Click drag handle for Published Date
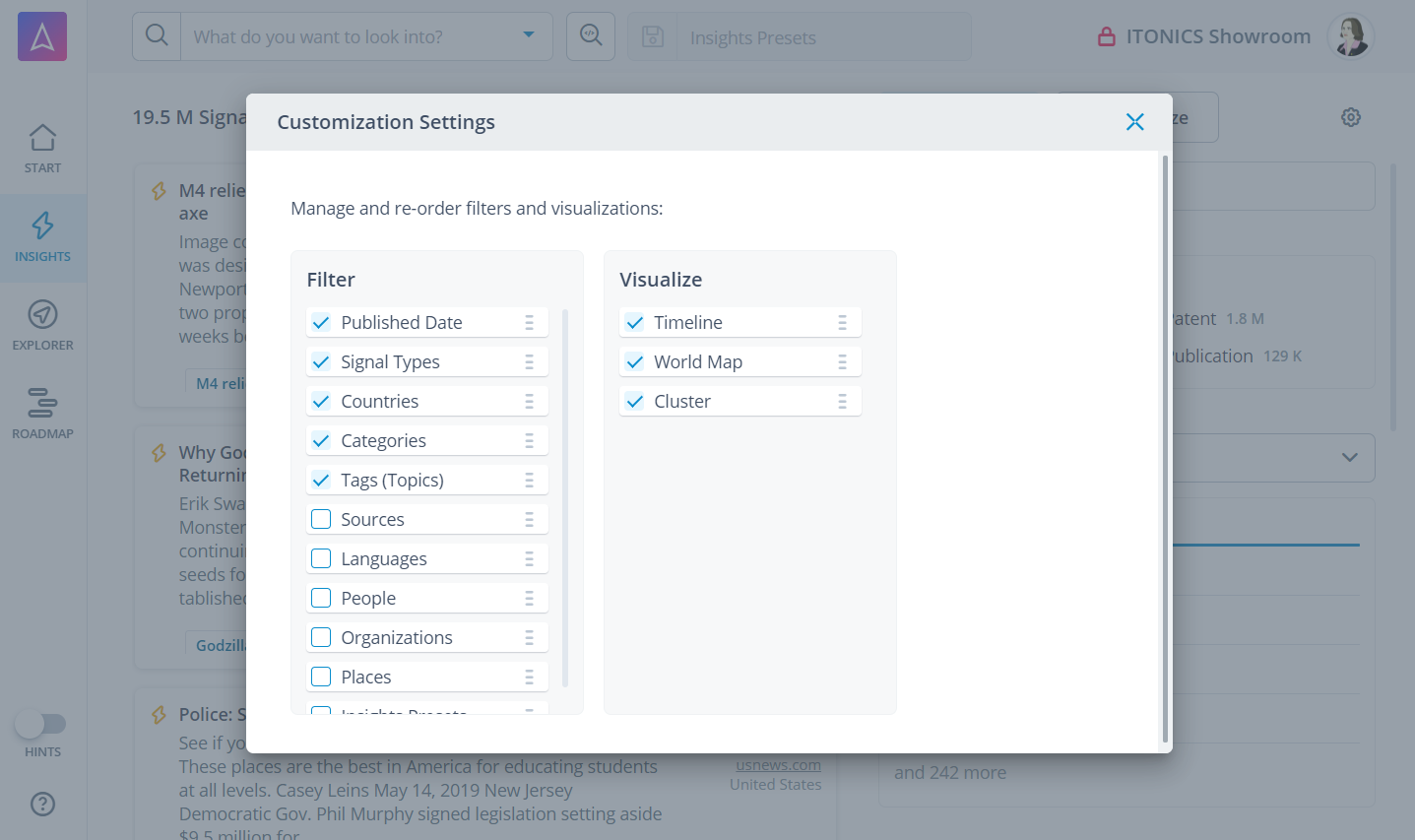 [x=529, y=323]
